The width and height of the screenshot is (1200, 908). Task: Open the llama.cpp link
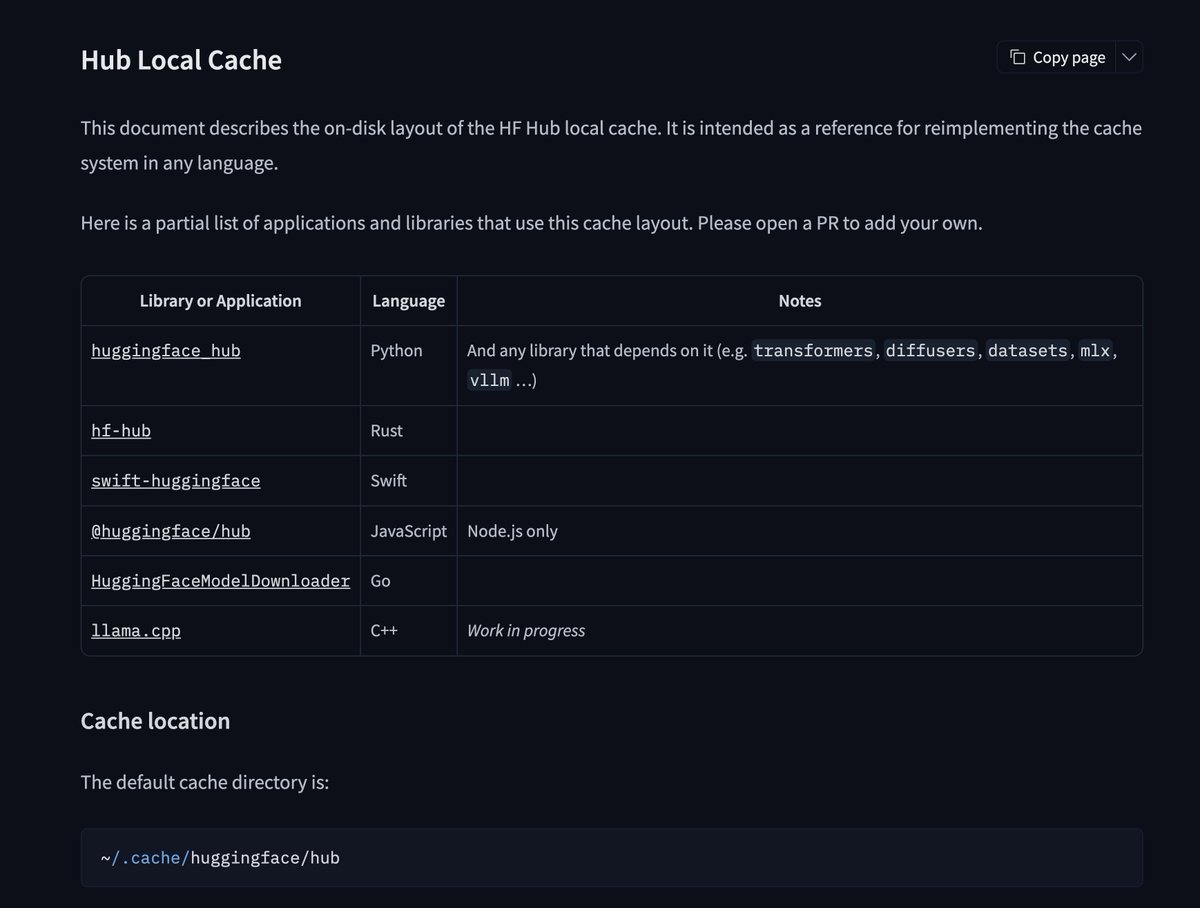click(136, 631)
